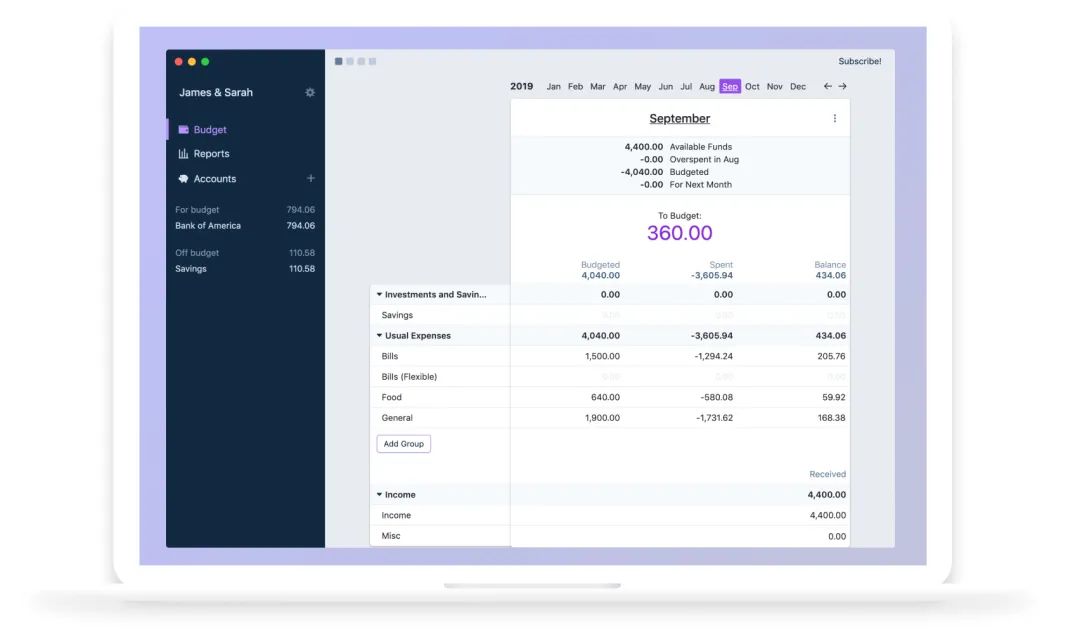This screenshot has height=644, width=1080.
Task: Click the Subscribe! link
Action: coord(860,61)
